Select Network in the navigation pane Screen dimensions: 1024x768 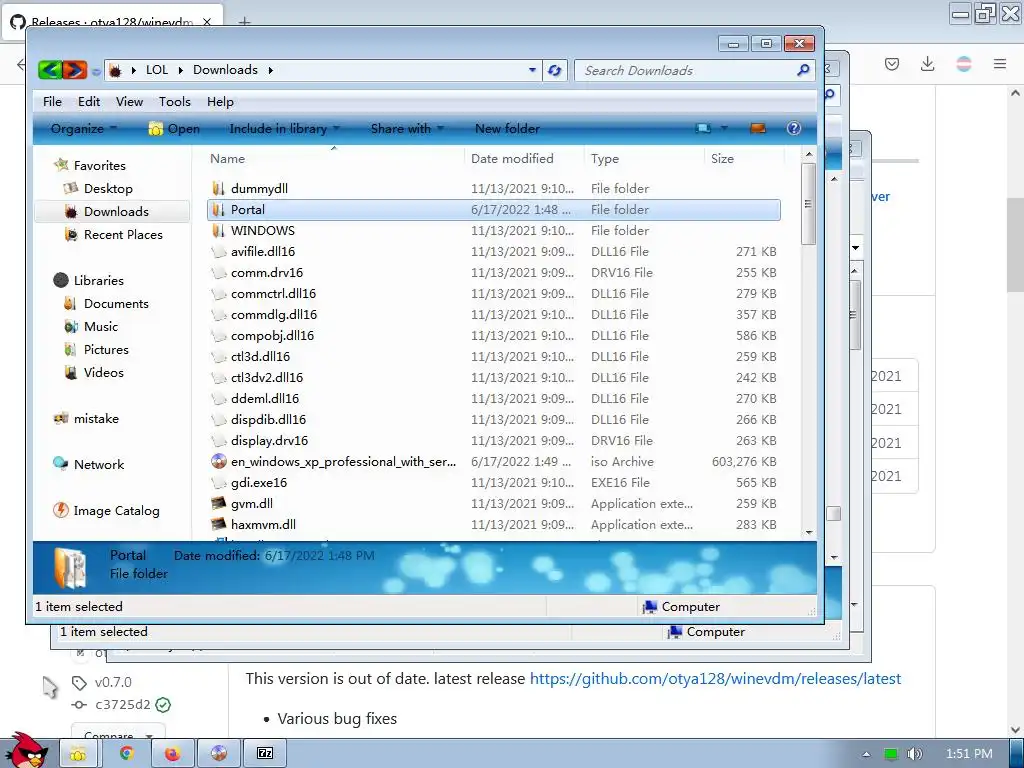(x=99, y=464)
